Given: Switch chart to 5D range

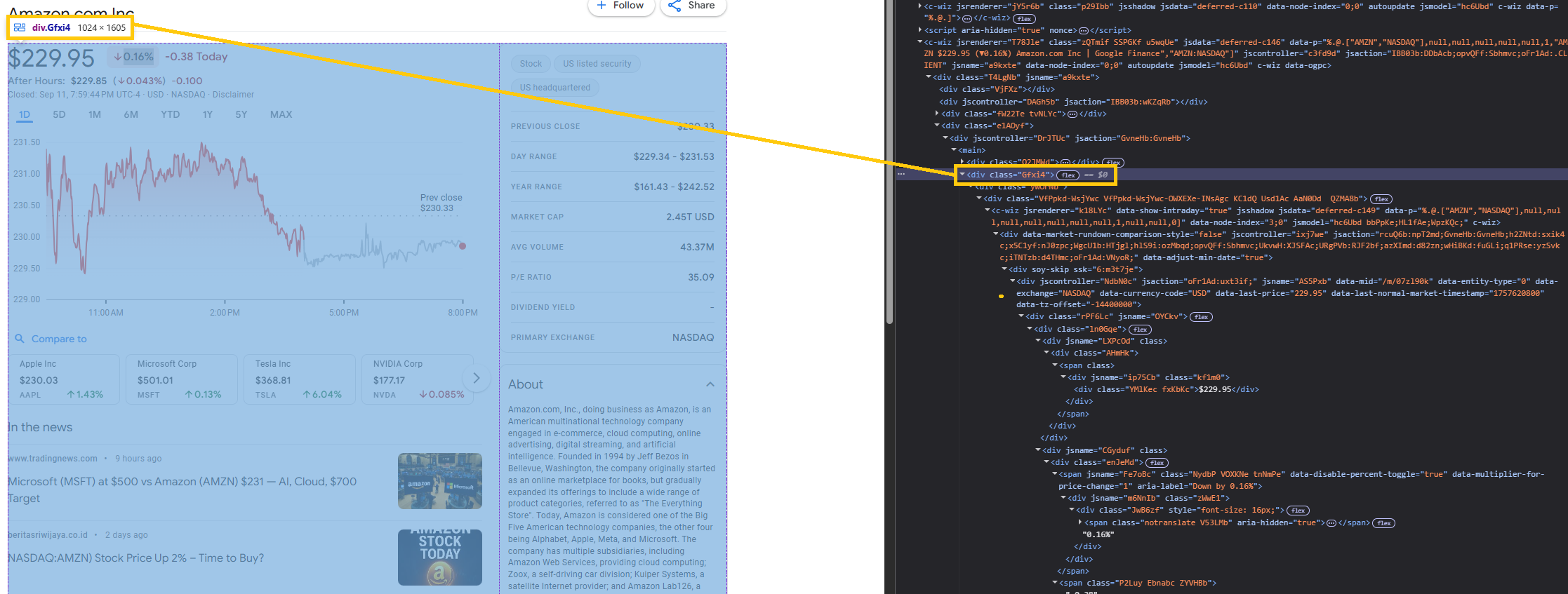Looking at the screenshot, I should click(59, 114).
